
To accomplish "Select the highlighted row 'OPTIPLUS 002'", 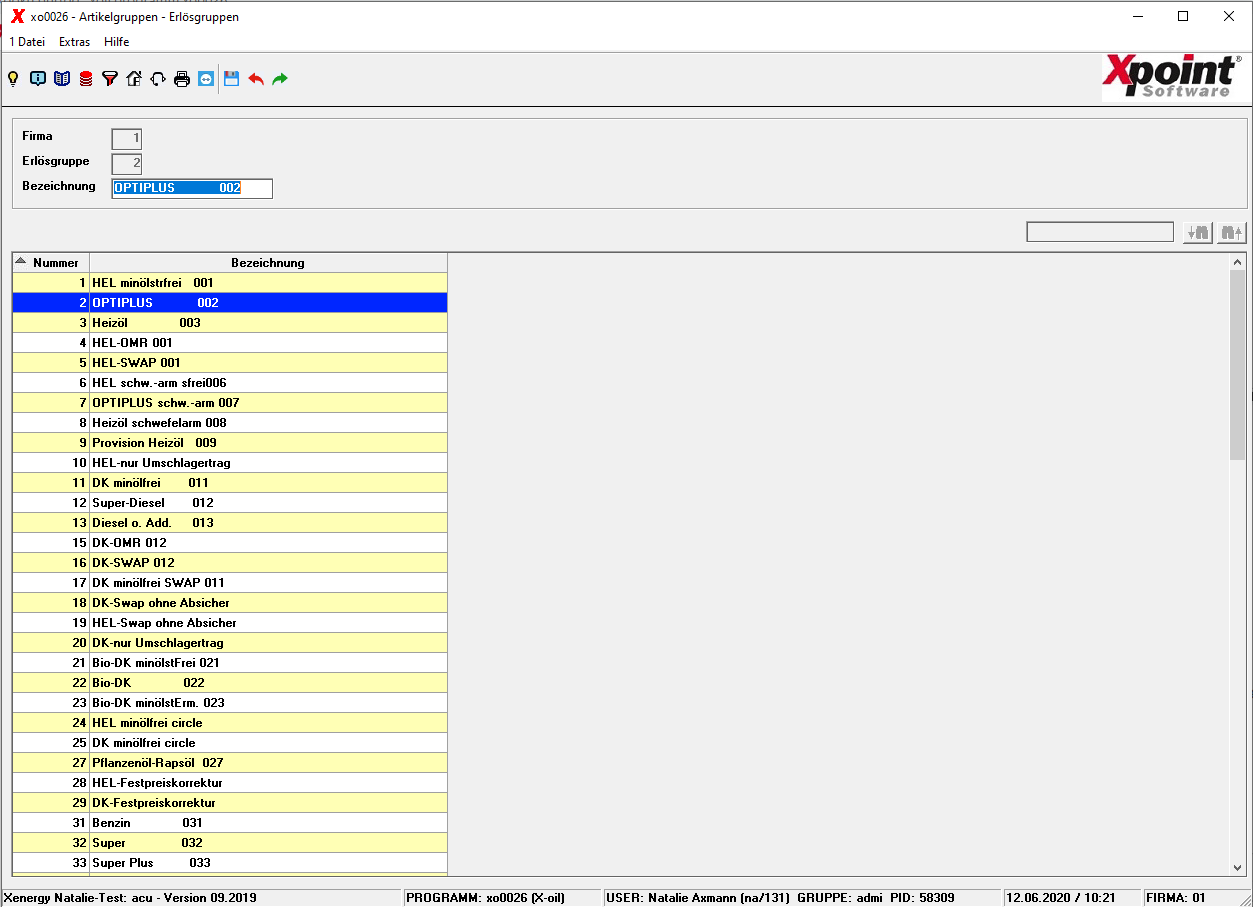I will [230, 303].
